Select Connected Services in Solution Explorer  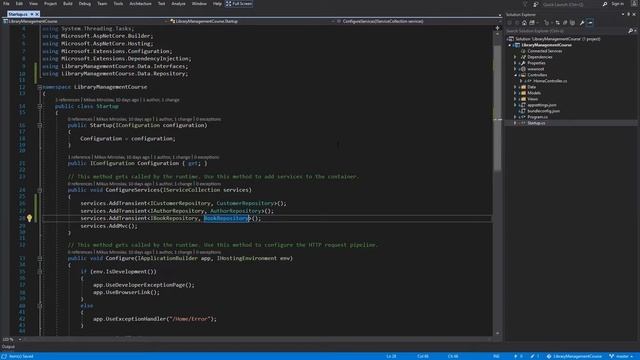pos(544,51)
